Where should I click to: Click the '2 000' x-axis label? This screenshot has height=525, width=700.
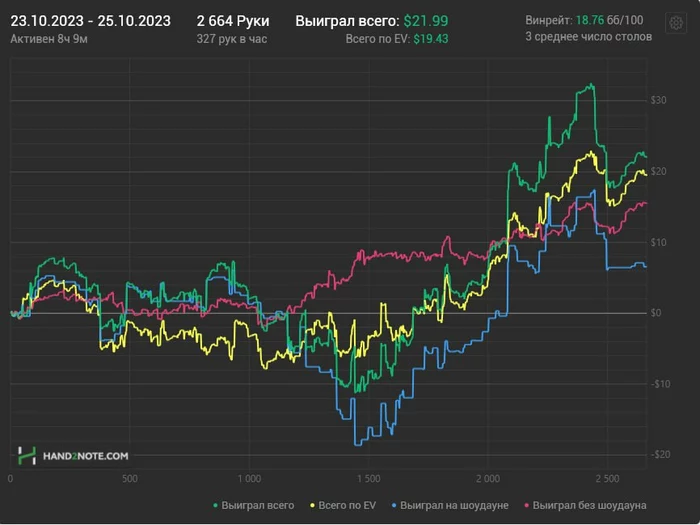(488, 479)
